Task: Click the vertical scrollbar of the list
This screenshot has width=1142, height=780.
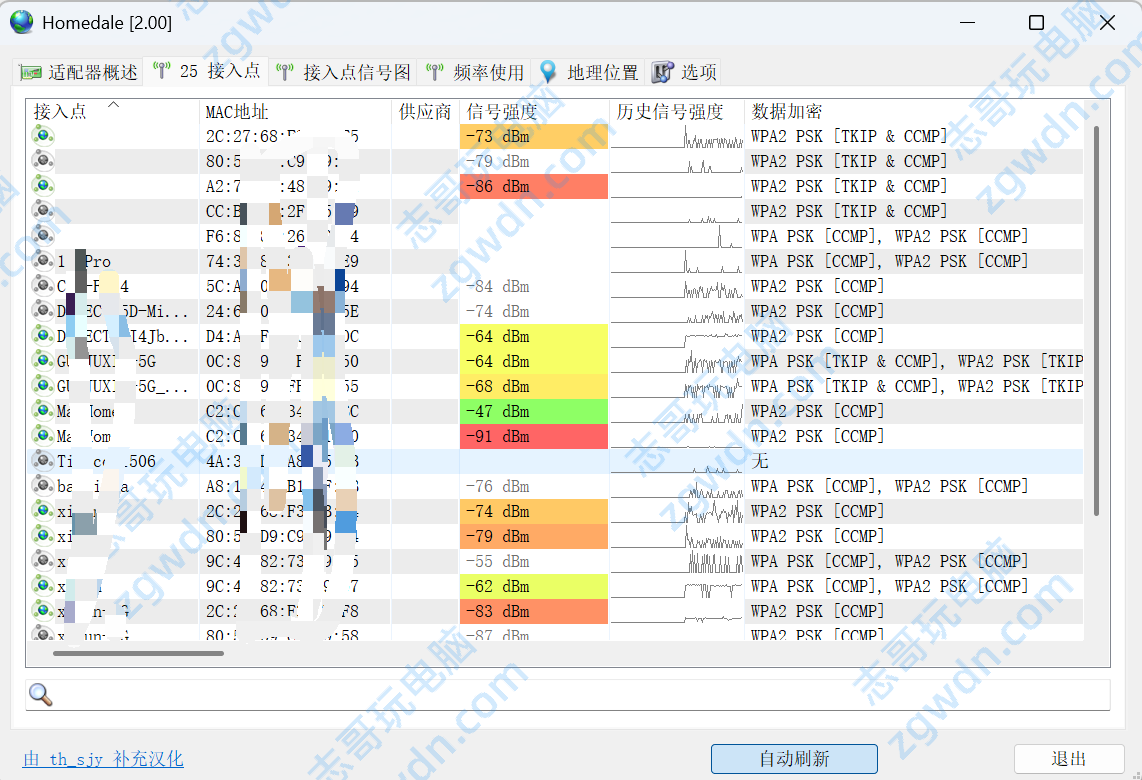Action: pyautogui.click(x=1097, y=320)
